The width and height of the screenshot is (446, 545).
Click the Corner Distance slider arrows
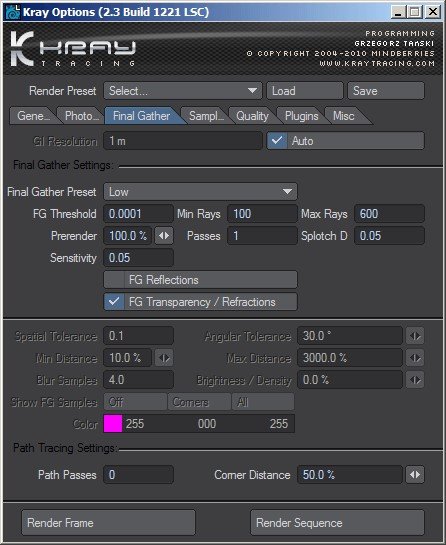tap(415, 475)
